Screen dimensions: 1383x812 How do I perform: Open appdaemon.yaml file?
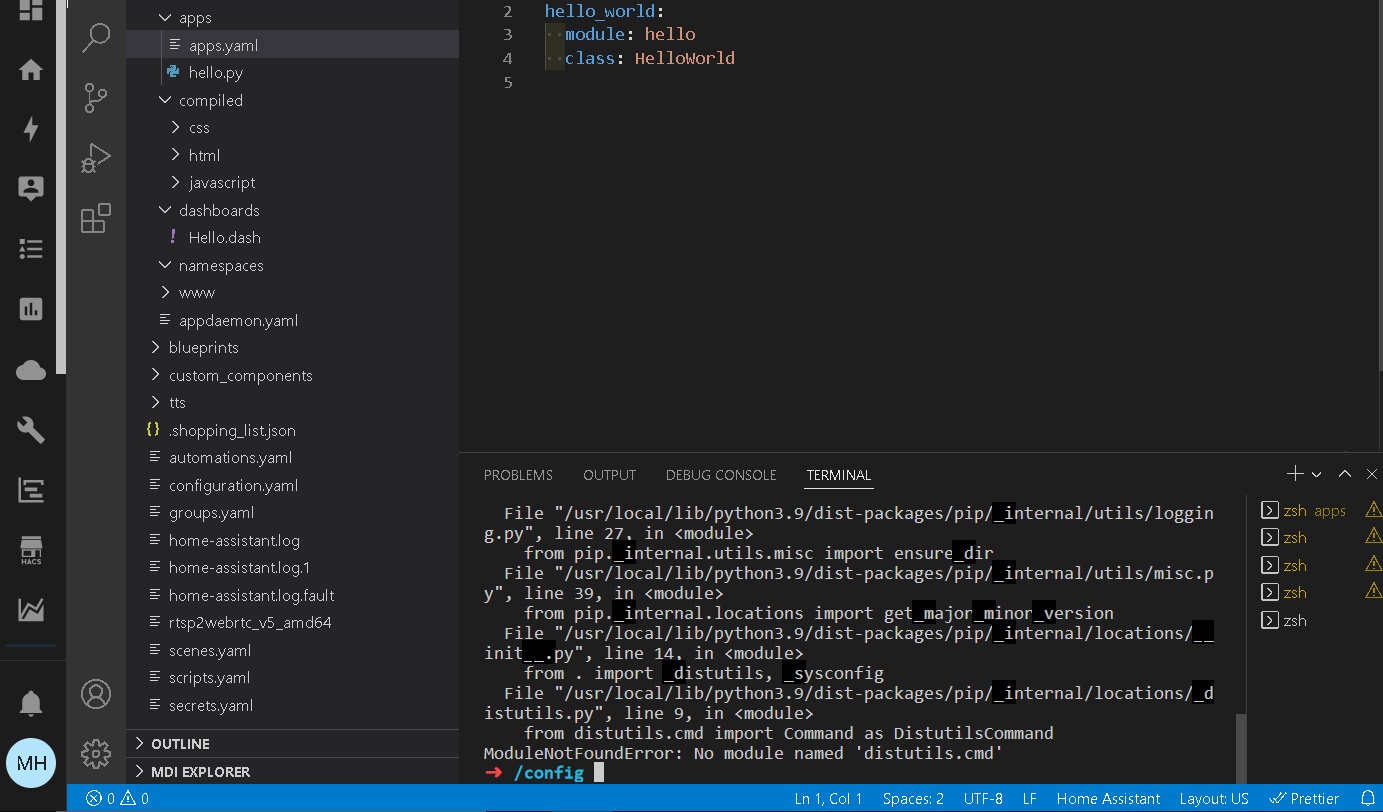238,320
